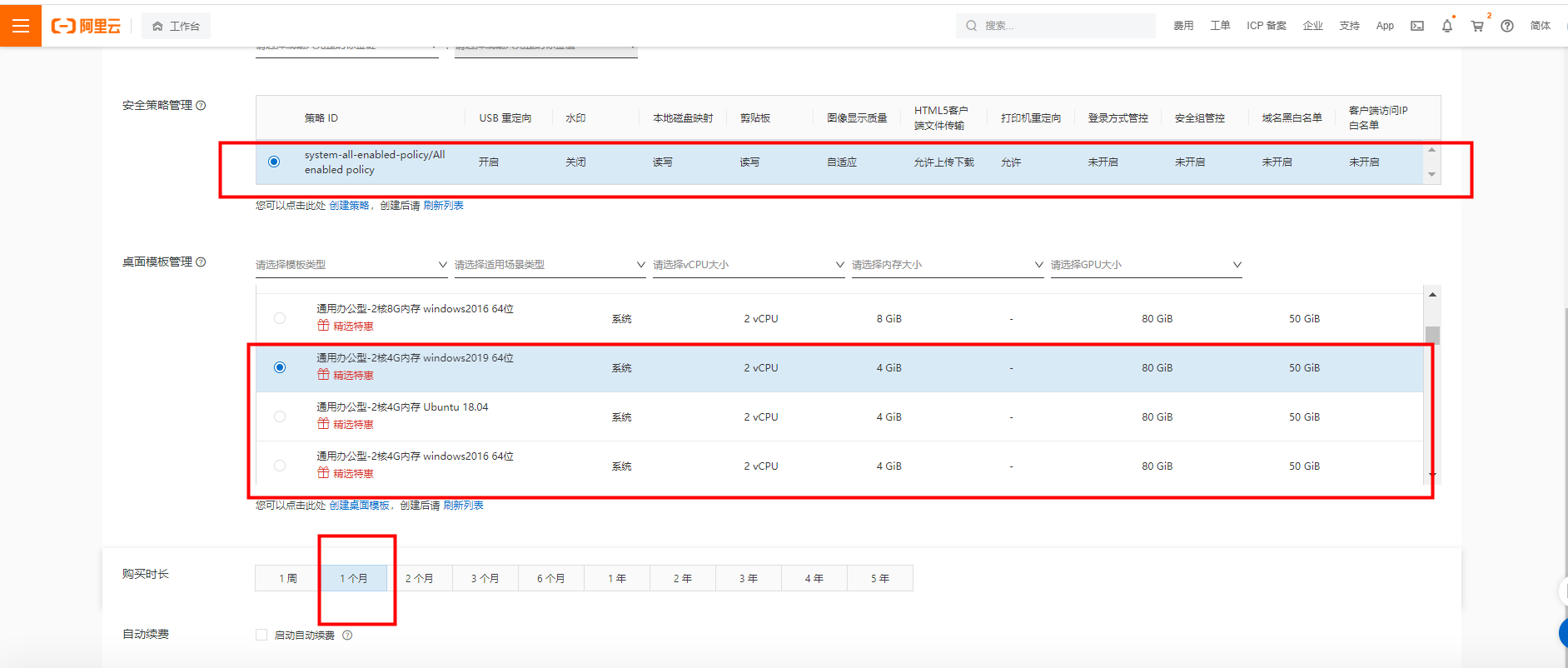Image resolution: width=1568 pixels, height=668 pixels.
Task: Click the template list scrollbar thumb
Action: [1432, 335]
